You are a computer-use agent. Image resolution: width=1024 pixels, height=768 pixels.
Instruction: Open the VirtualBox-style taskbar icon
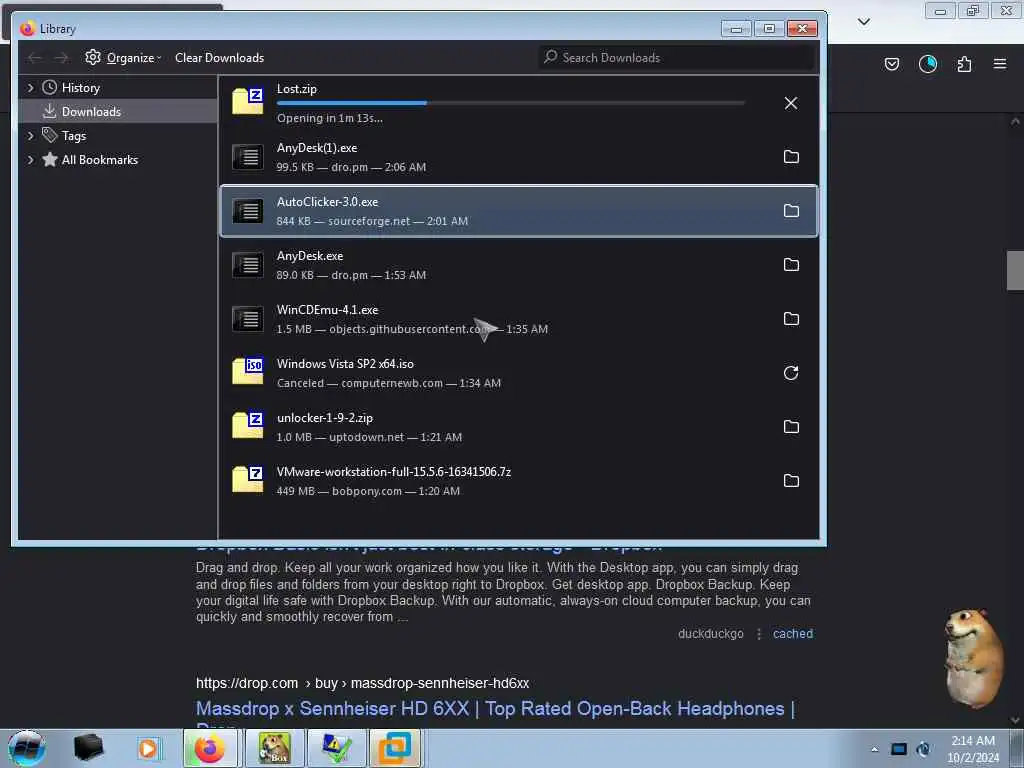pyautogui.click(x=396, y=748)
